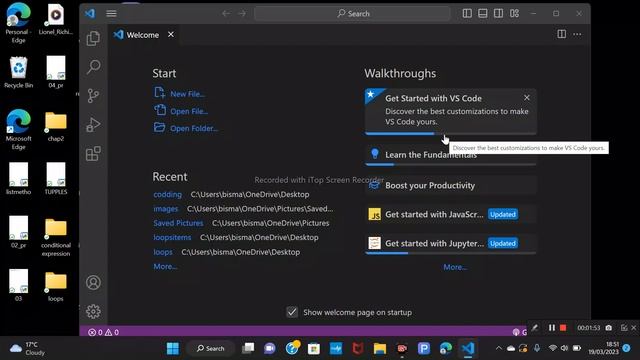Uncheck Show welcome page on startup
This screenshot has height=360, width=640.
[x=292, y=312]
